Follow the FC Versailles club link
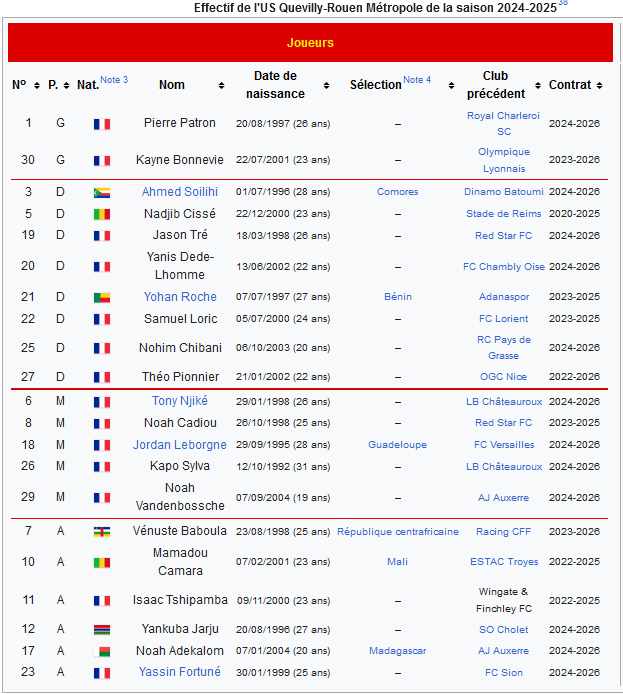 tap(504, 444)
